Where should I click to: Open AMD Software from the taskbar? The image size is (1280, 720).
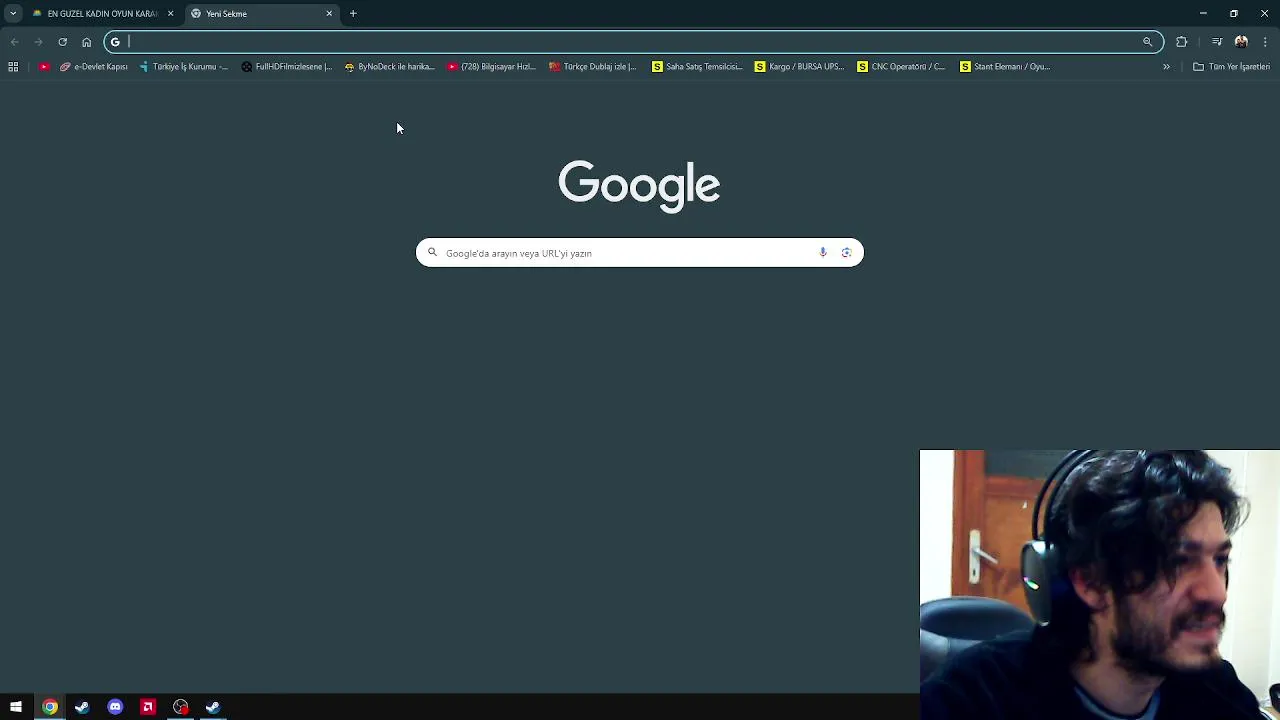[x=148, y=707]
